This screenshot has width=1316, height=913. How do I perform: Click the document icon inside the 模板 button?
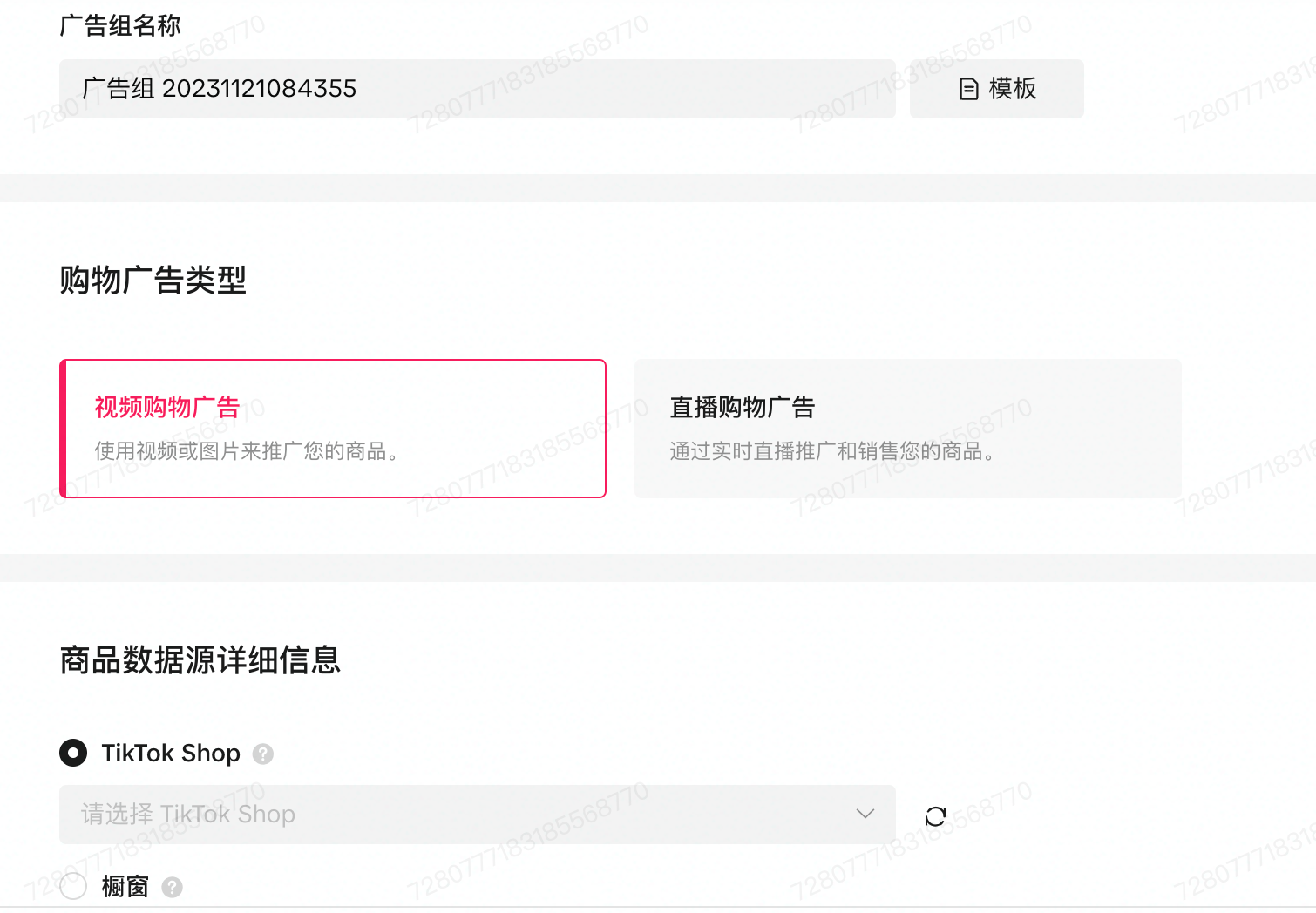(x=969, y=89)
